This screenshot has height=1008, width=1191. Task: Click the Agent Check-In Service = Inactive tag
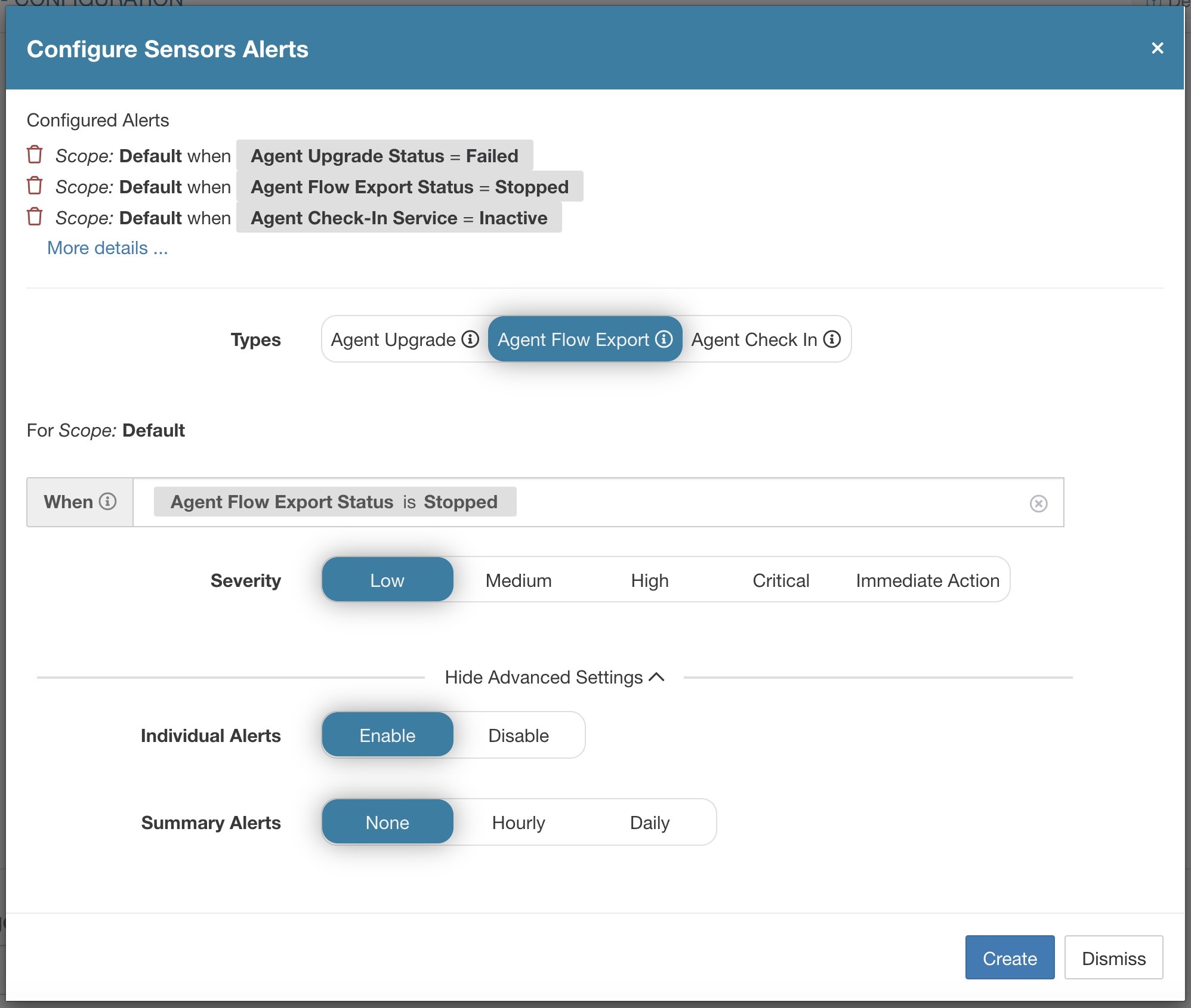tap(399, 218)
